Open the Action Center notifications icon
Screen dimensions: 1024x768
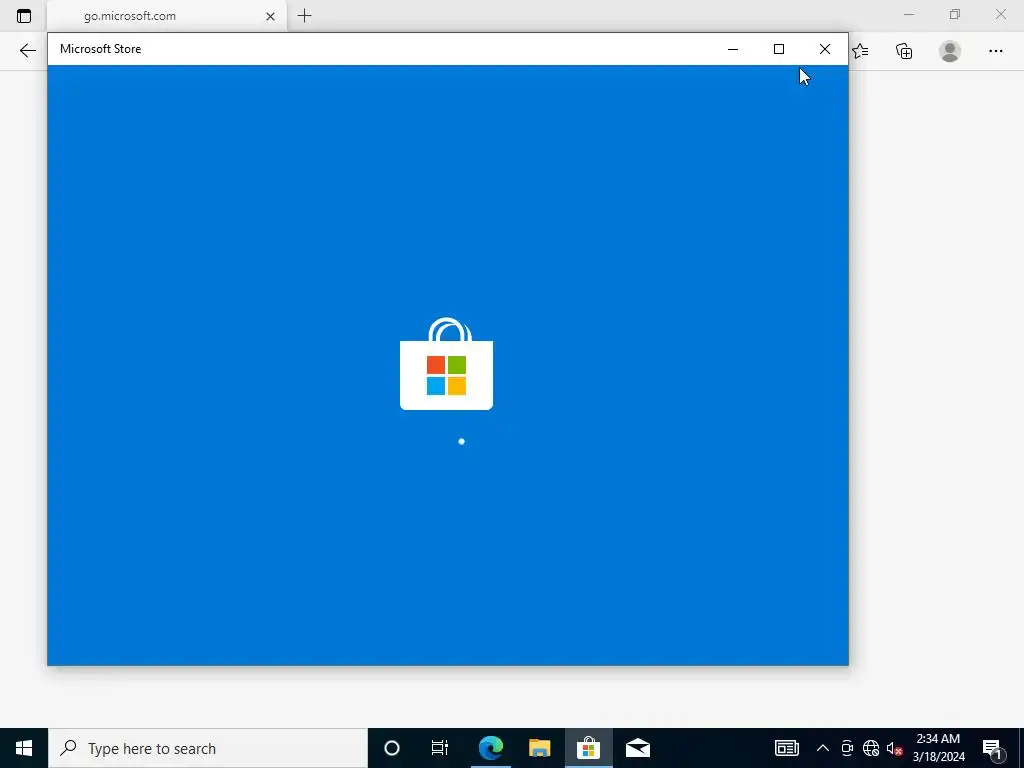[x=992, y=748]
